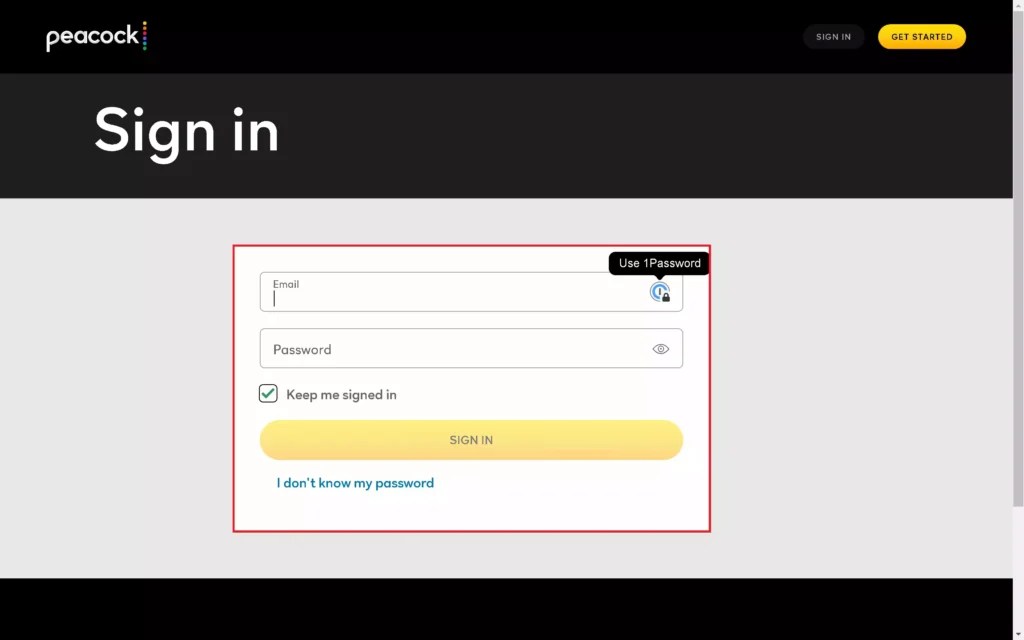This screenshot has height=640, width=1024.
Task: Click the Sign in page heading
Action: pos(186,131)
